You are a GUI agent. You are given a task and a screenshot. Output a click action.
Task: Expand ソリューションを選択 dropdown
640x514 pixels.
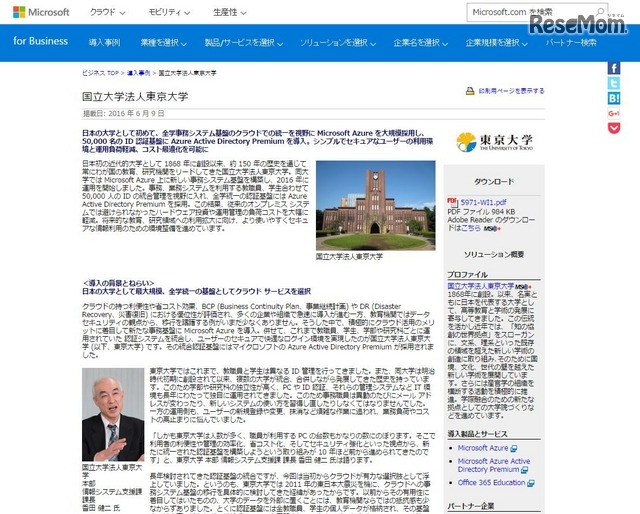(338, 42)
